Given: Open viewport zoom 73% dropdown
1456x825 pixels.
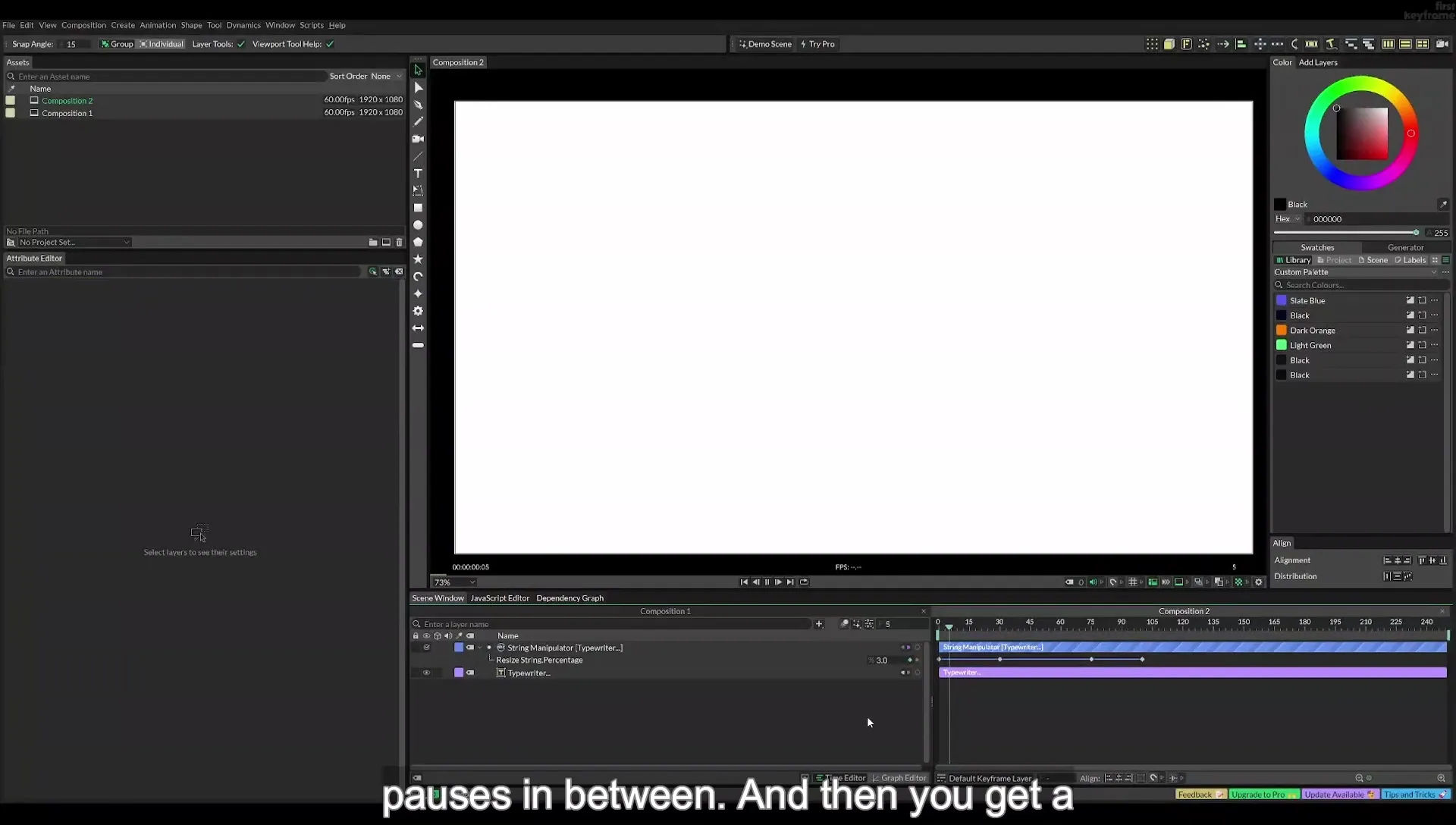Looking at the screenshot, I should pos(454,582).
